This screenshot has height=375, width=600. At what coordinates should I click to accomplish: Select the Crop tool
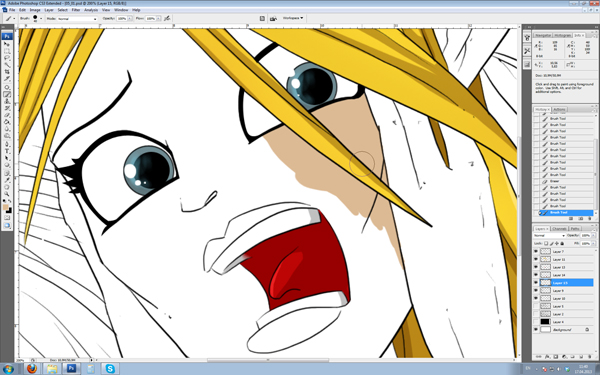coord(7,72)
